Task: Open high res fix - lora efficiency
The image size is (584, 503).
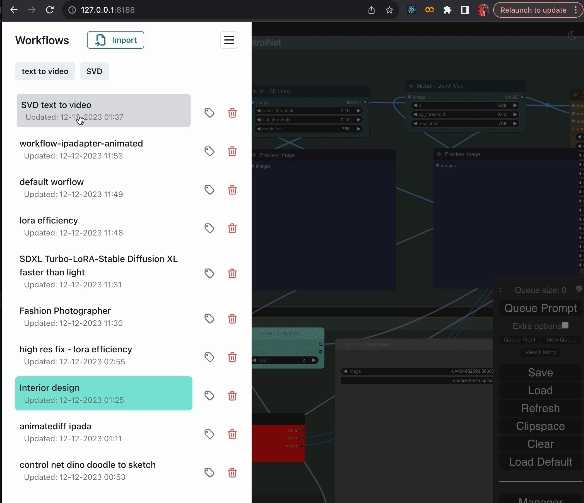Action: [104, 355]
